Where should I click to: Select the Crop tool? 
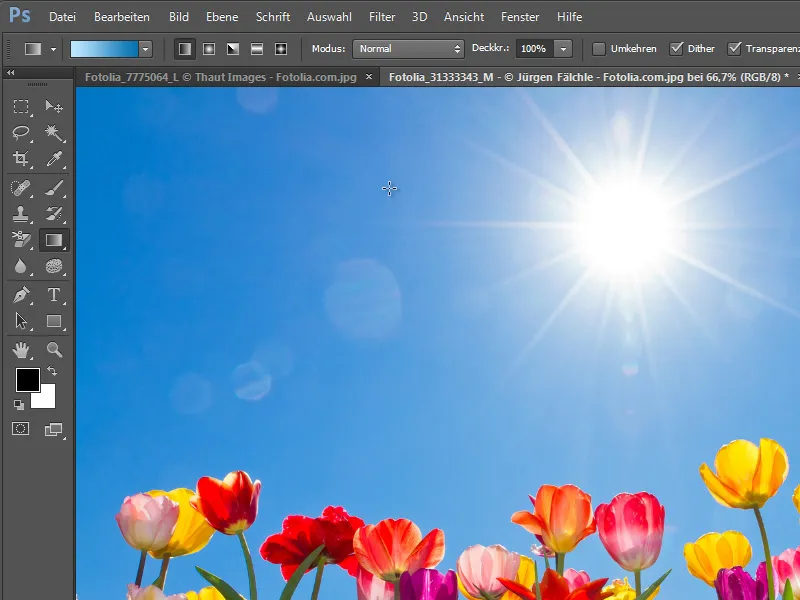[21, 159]
